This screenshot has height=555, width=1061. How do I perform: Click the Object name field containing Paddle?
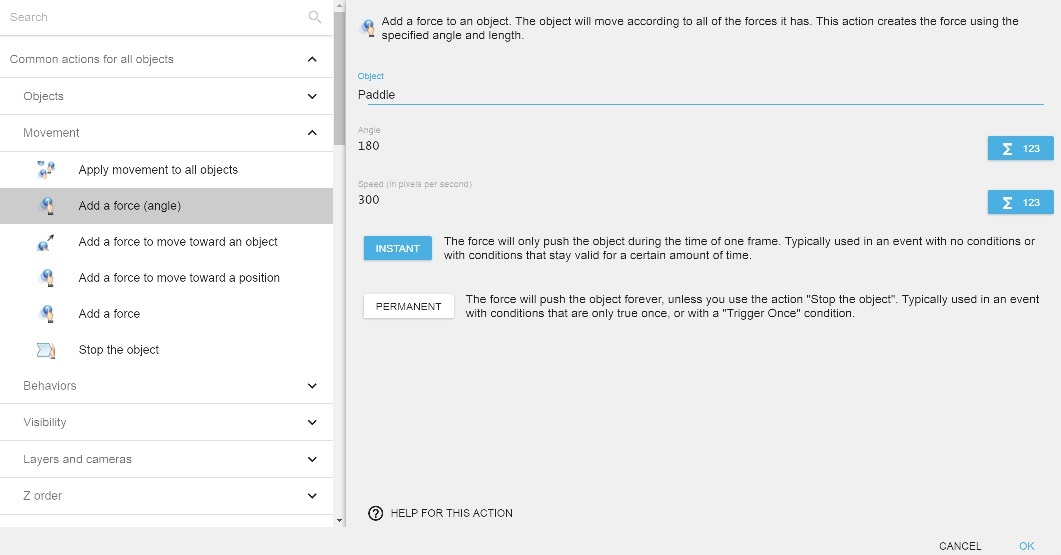700,95
